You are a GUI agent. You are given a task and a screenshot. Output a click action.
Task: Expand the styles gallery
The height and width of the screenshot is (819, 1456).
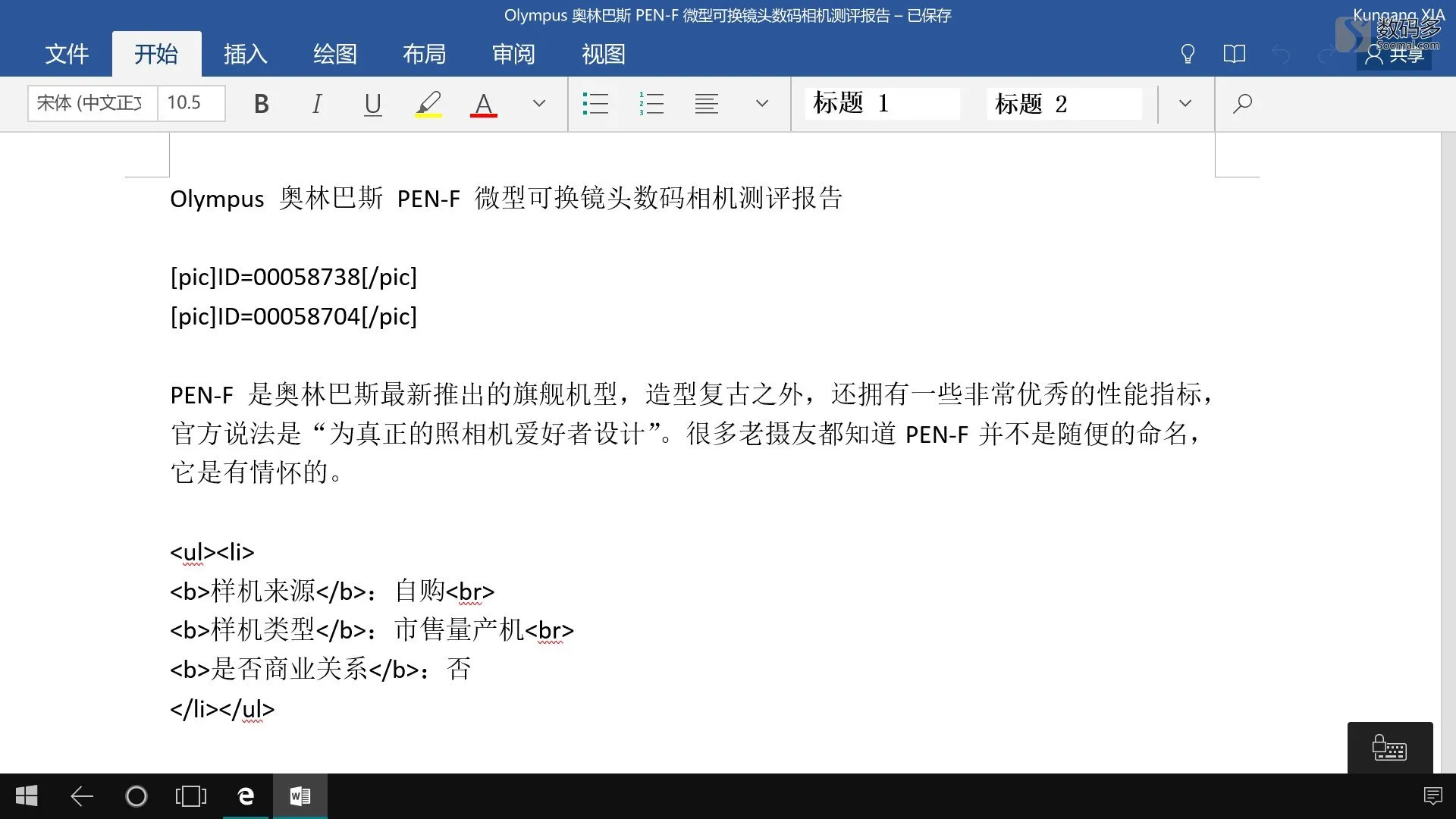(x=1185, y=103)
